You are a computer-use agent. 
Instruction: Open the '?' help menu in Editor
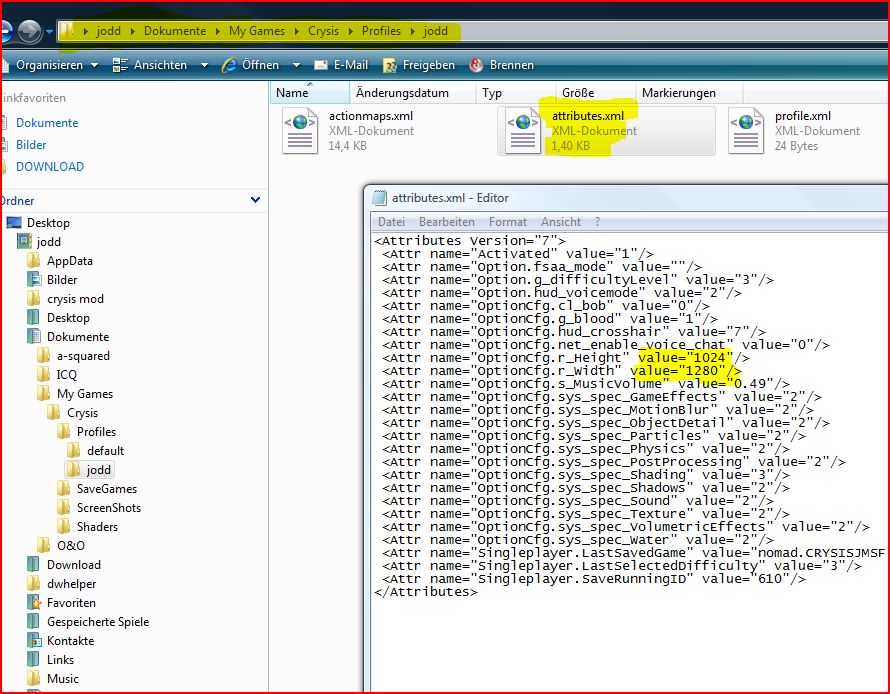(597, 222)
